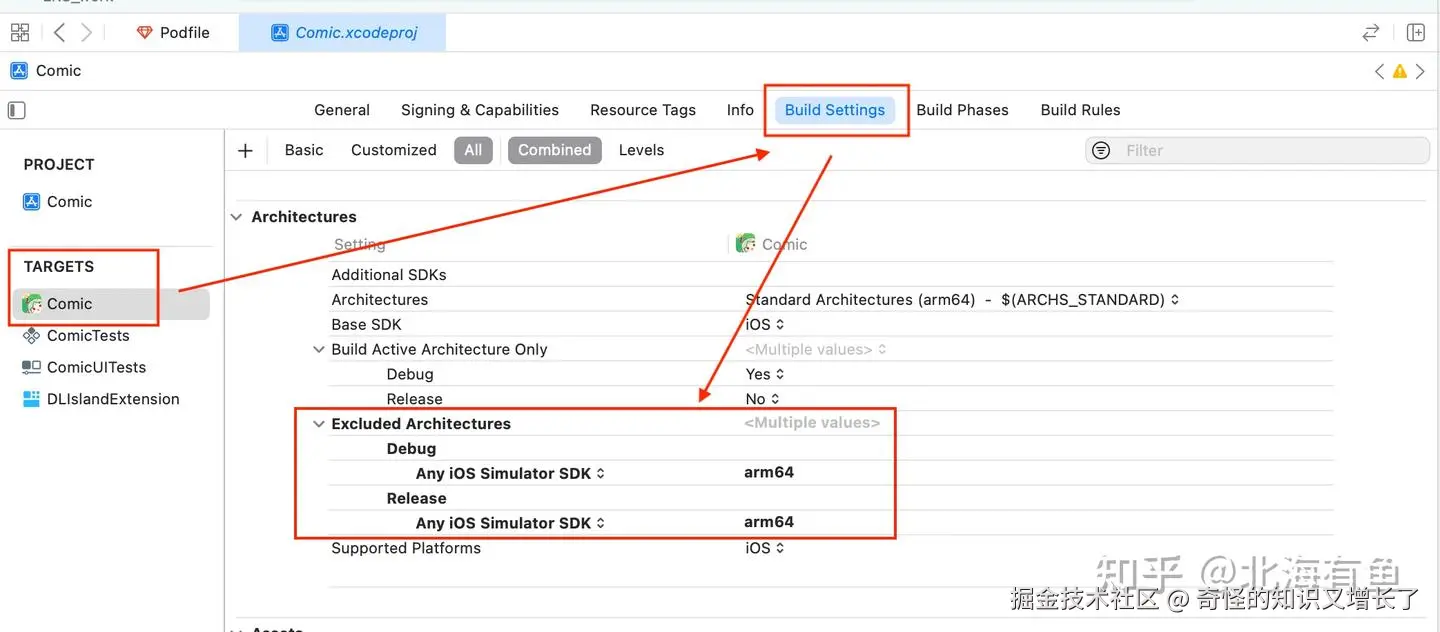Open the related items grid icon
This screenshot has height=632, width=1440.
(19, 32)
